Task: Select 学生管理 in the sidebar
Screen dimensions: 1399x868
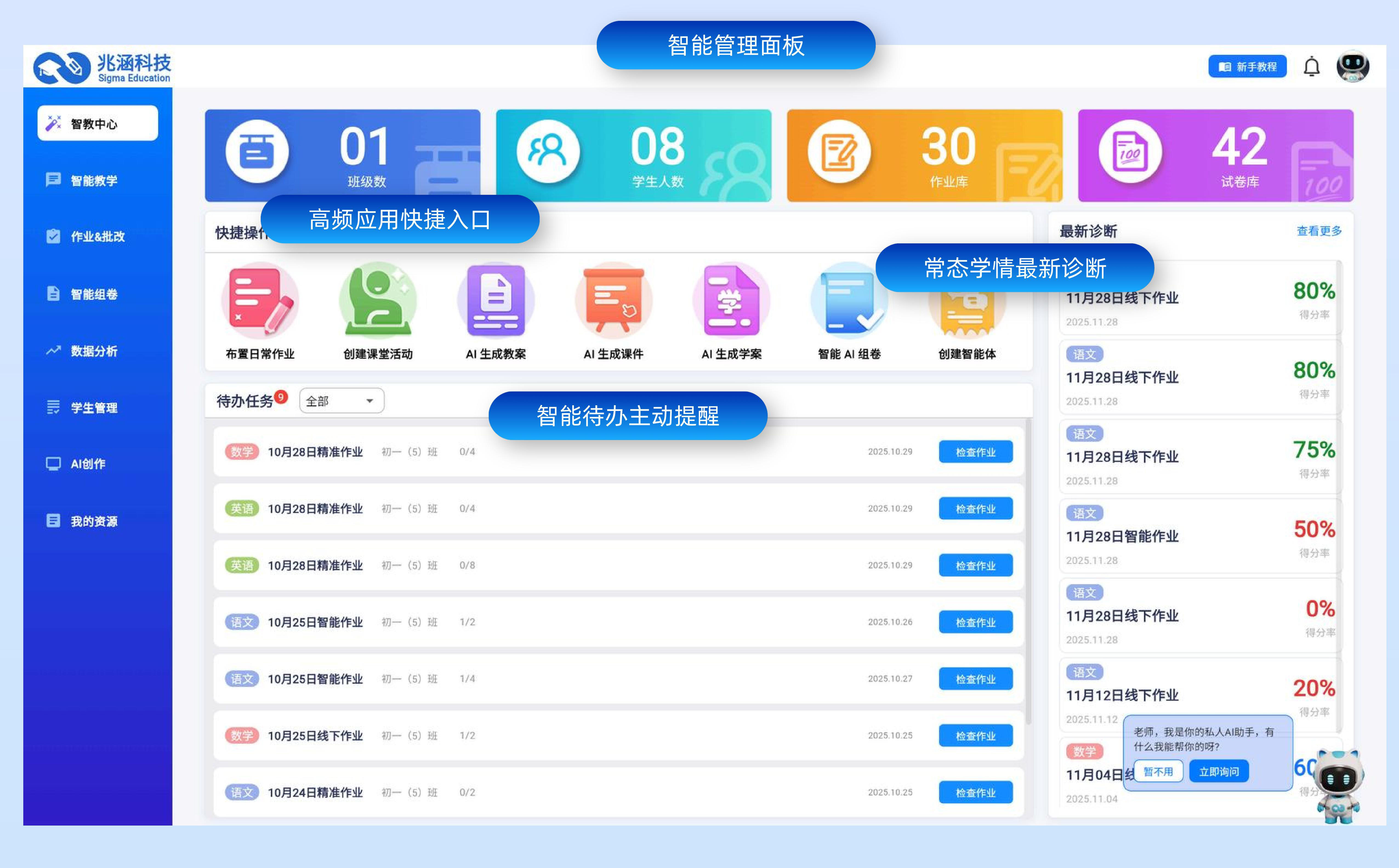Action: click(92, 408)
